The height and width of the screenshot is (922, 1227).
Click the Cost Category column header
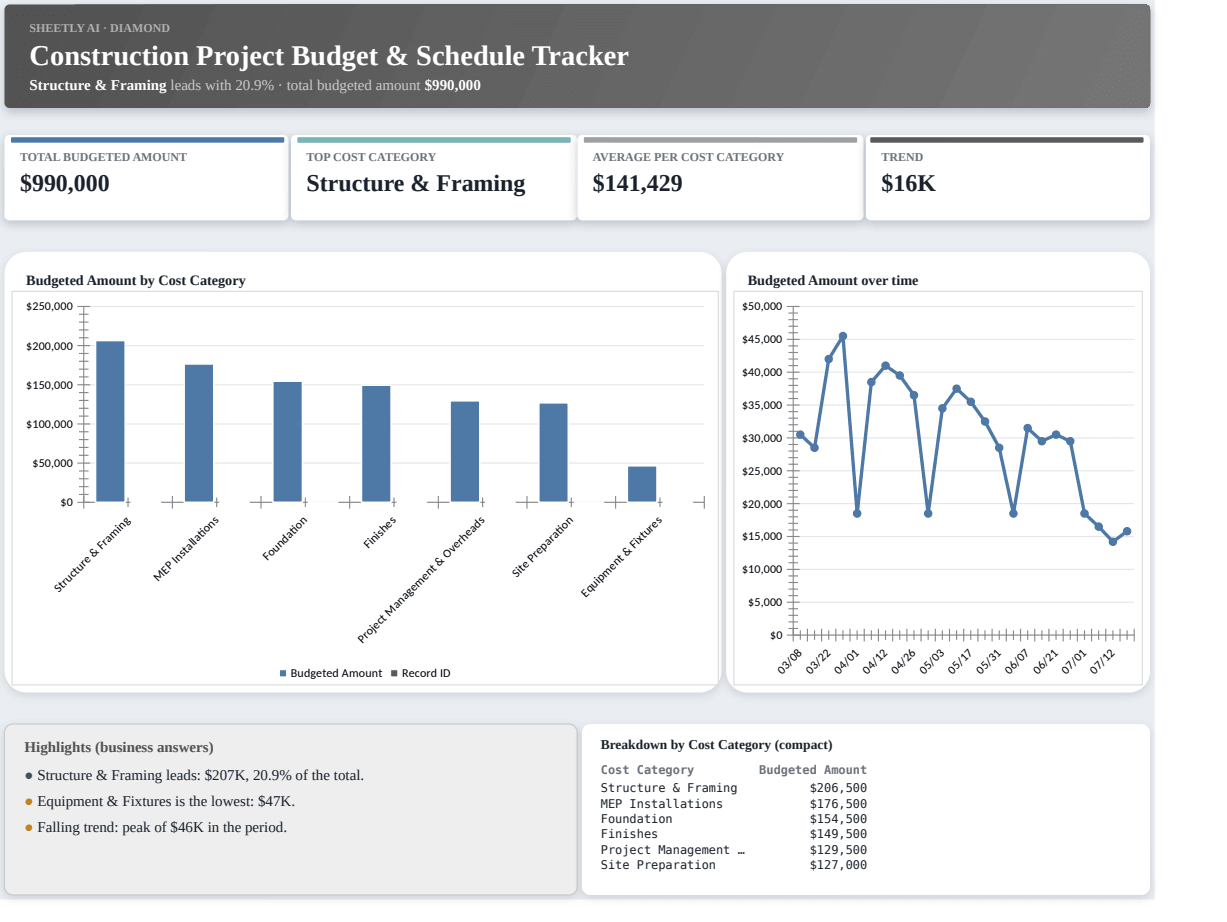coord(647,770)
